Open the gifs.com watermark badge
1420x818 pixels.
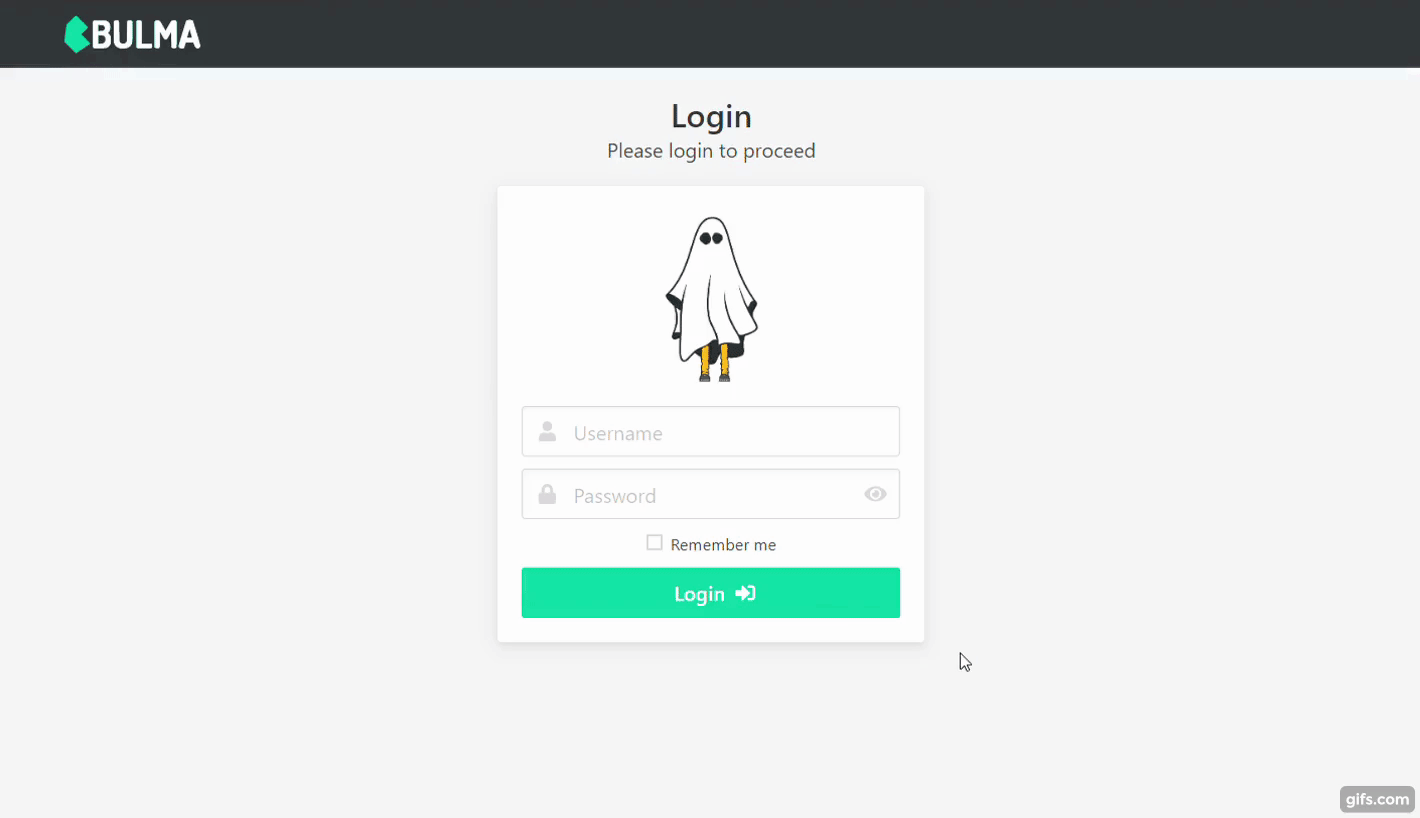click(x=1377, y=798)
